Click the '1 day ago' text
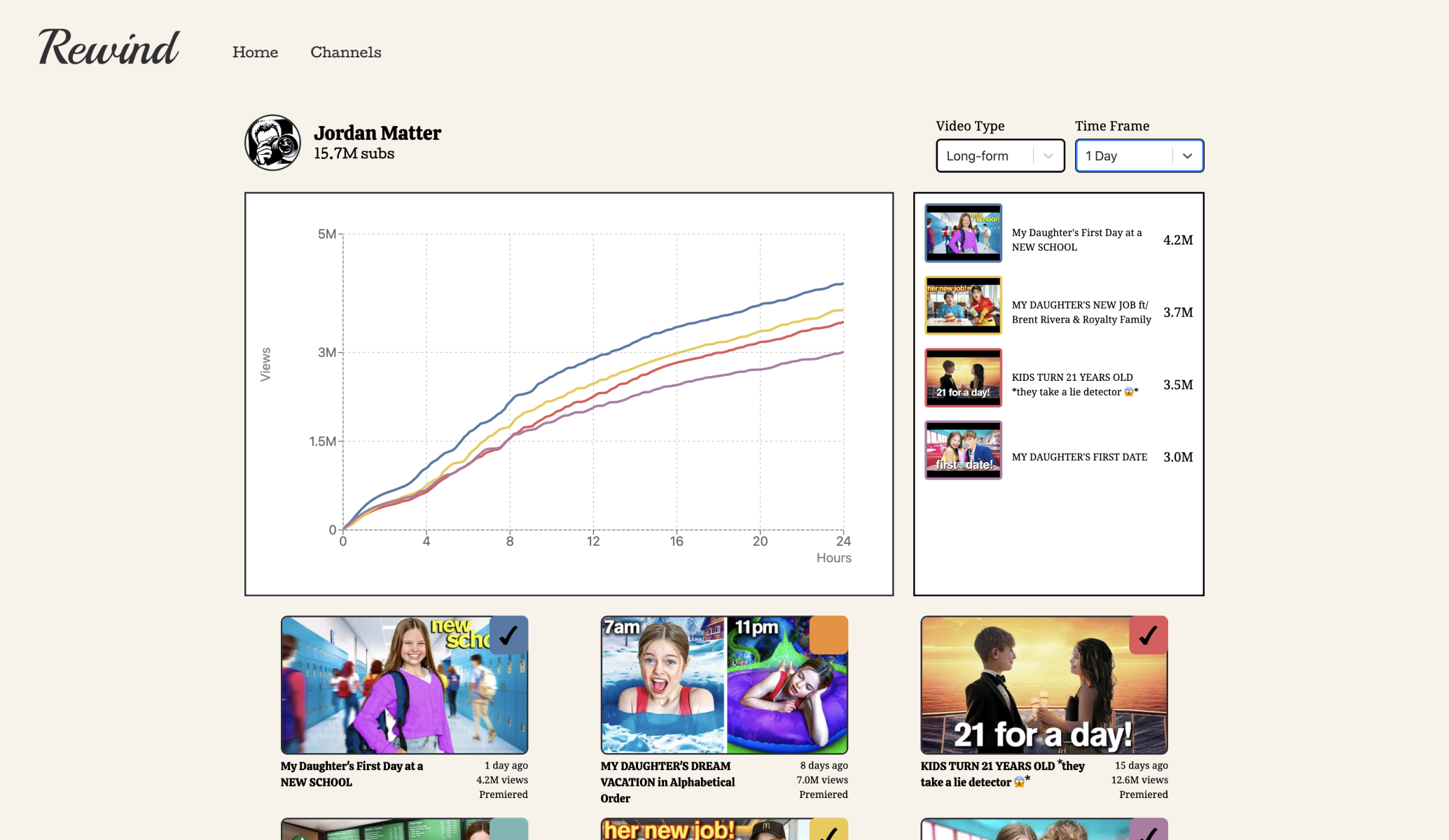The height and width of the screenshot is (840, 1449). click(506, 766)
